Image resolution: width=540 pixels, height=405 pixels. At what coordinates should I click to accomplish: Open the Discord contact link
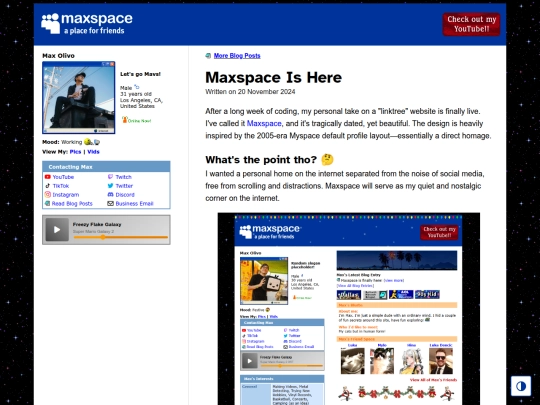[x=125, y=195]
